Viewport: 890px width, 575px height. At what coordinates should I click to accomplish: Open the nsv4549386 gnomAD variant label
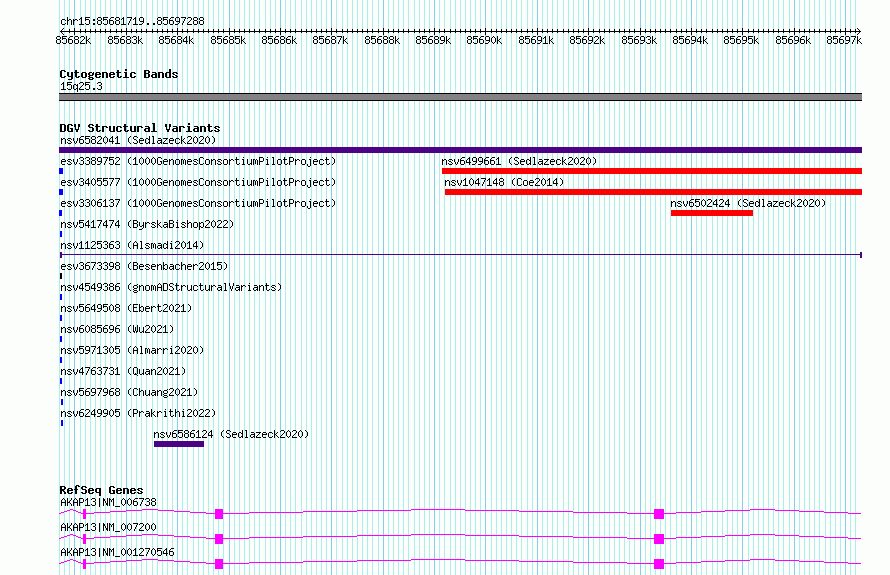coord(171,287)
